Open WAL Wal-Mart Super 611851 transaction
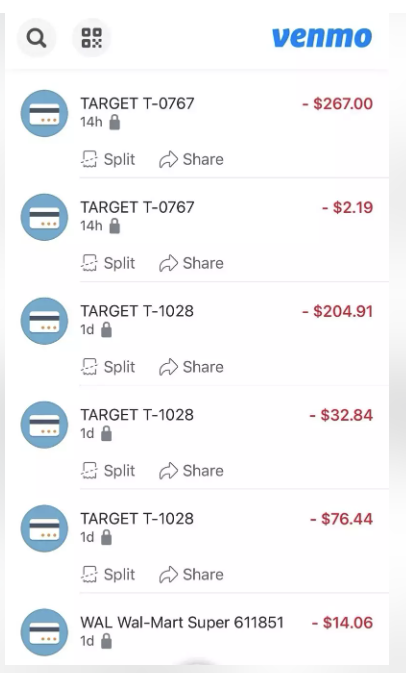Screen dimensions: 406x676 182,623
